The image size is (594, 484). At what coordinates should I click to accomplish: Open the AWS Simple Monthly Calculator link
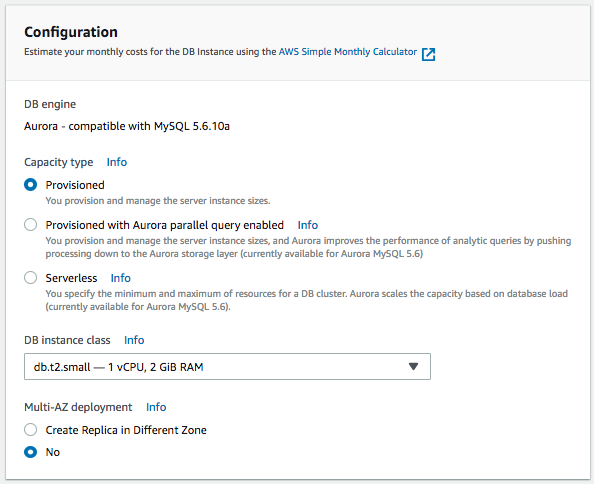tap(347, 52)
